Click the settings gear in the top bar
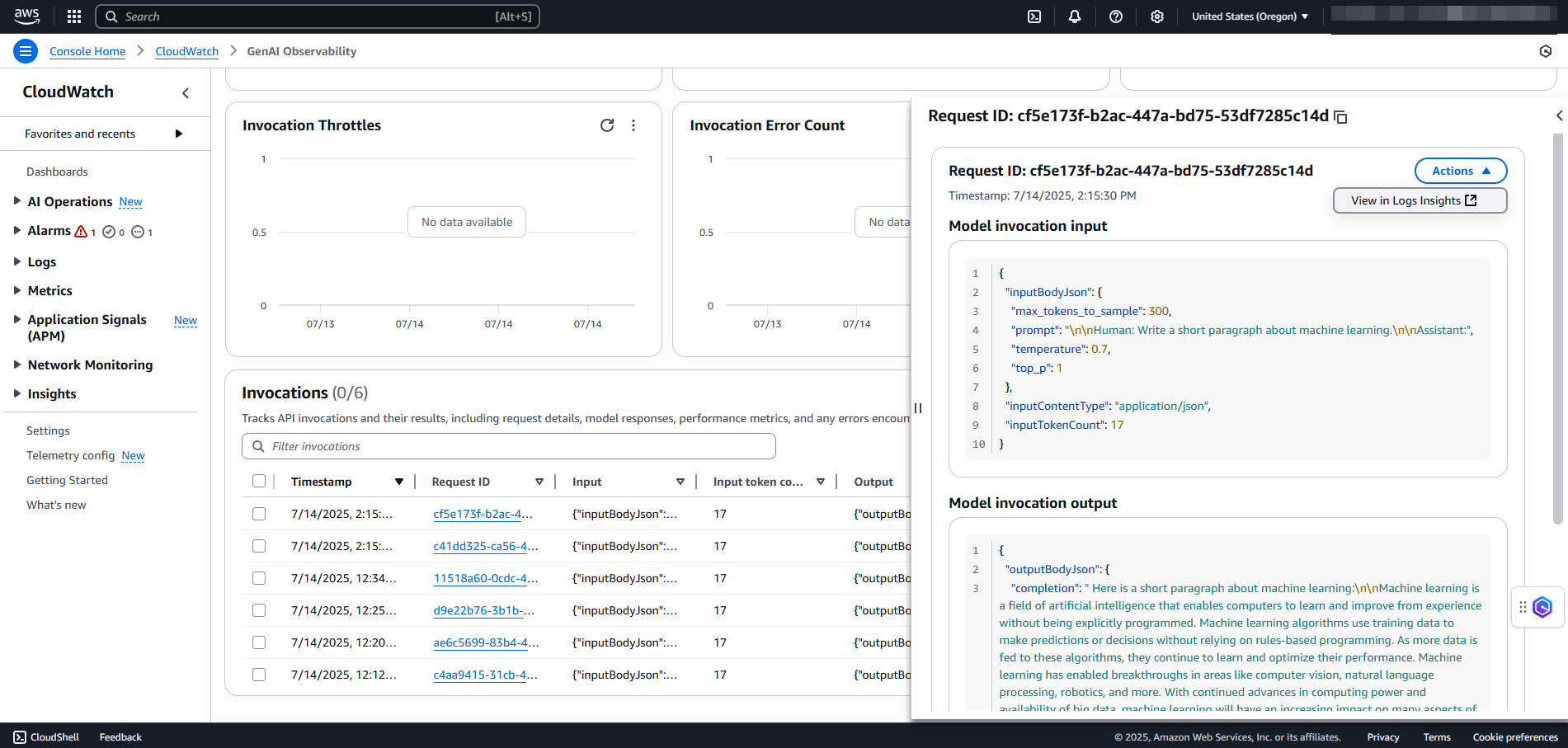1568x748 pixels. [1156, 16]
